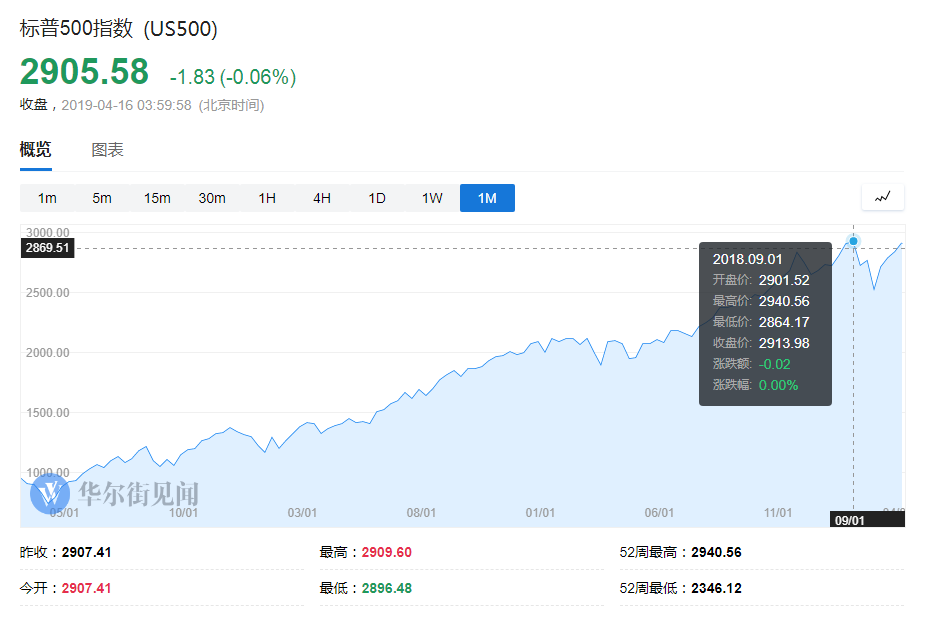Click the blue data point on chart
The height and width of the screenshot is (630, 931).
tap(853, 241)
